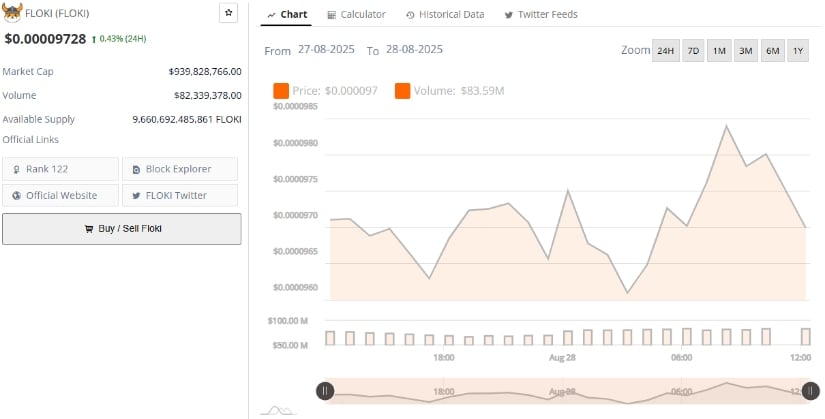825x419 pixels.
Task: Switch to the Calculator tab
Action: coord(356,15)
